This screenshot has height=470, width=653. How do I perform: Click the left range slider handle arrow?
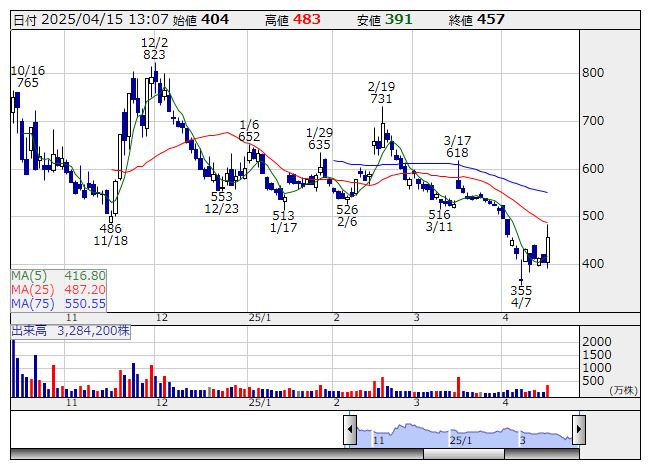click(349, 429)
